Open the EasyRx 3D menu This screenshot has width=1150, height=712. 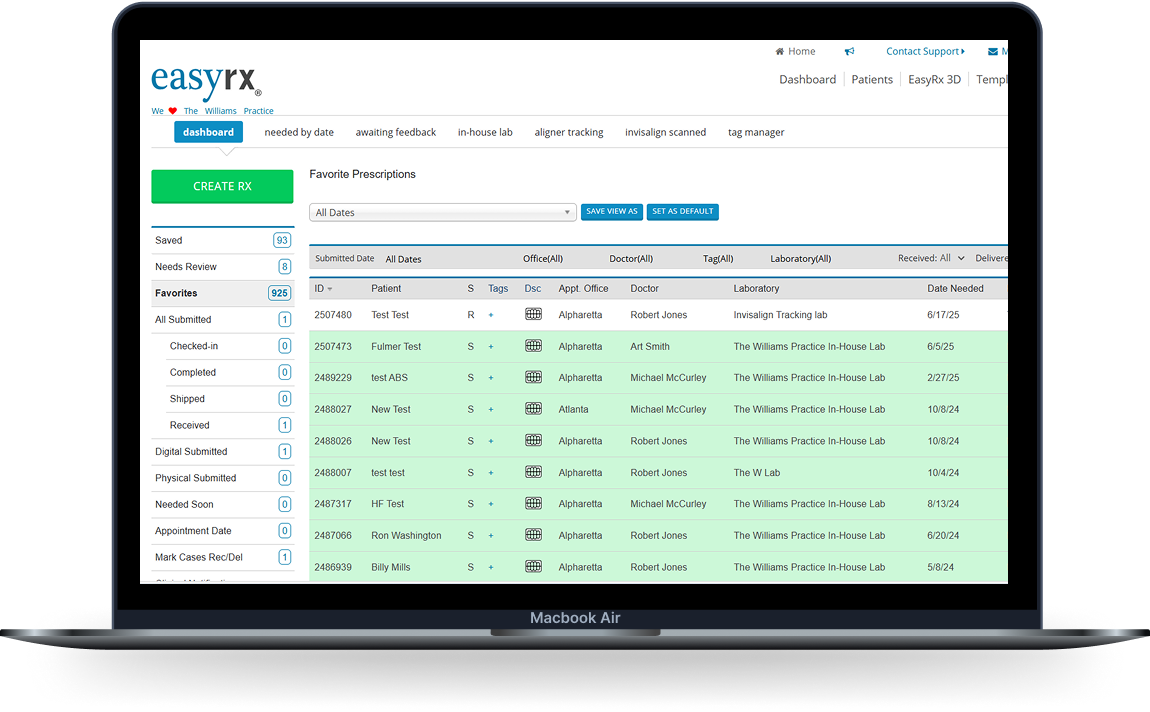(934, 79)
